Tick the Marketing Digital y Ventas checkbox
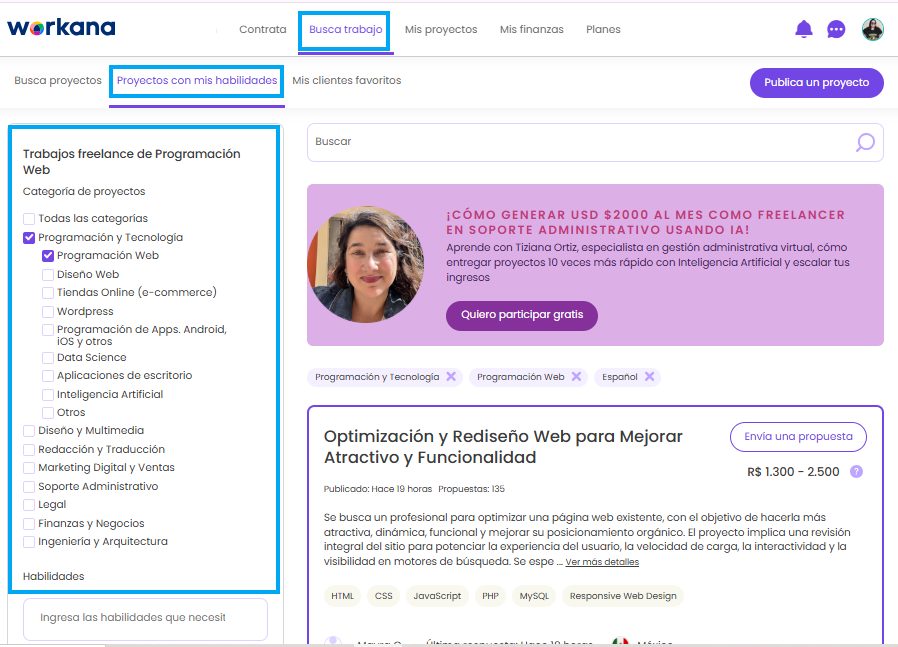898x647 pixels. pyautogui.click(x=29, y=468)
